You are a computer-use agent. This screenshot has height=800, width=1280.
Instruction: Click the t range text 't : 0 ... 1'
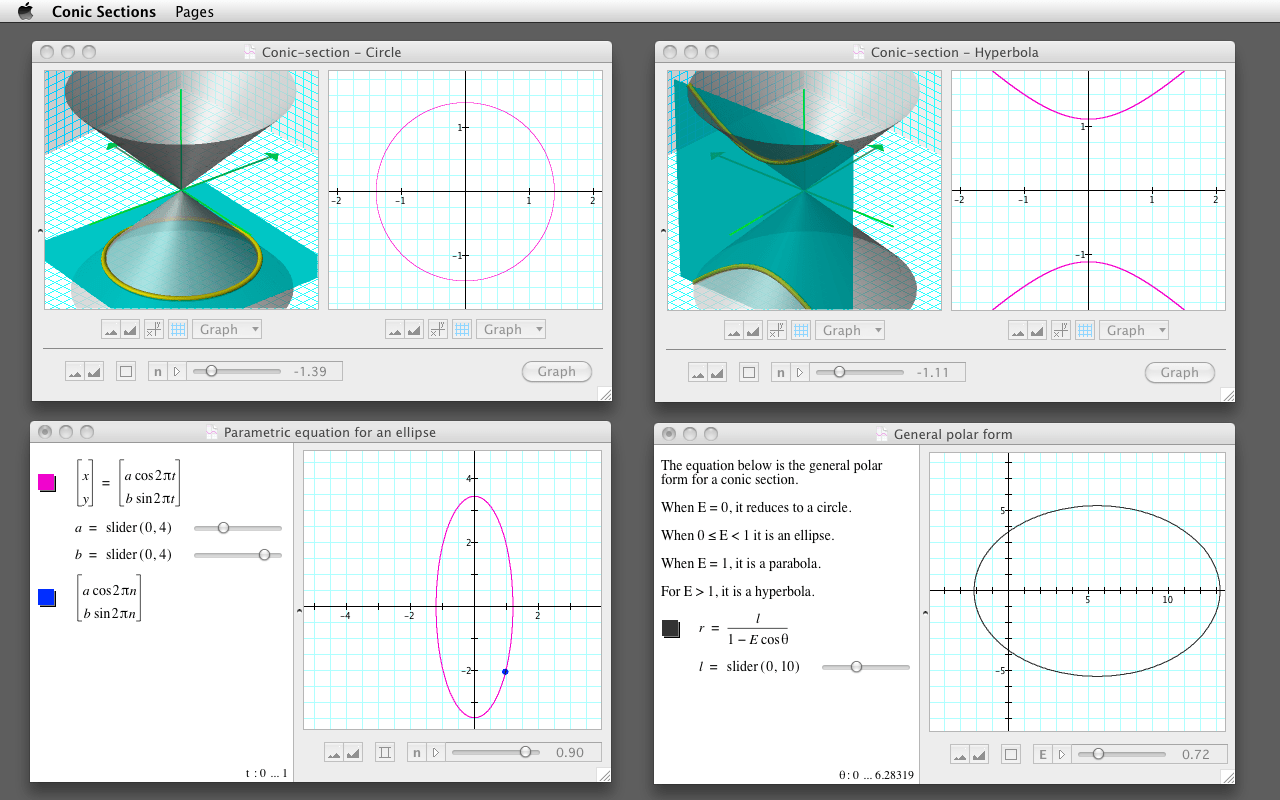pos(266,773)
